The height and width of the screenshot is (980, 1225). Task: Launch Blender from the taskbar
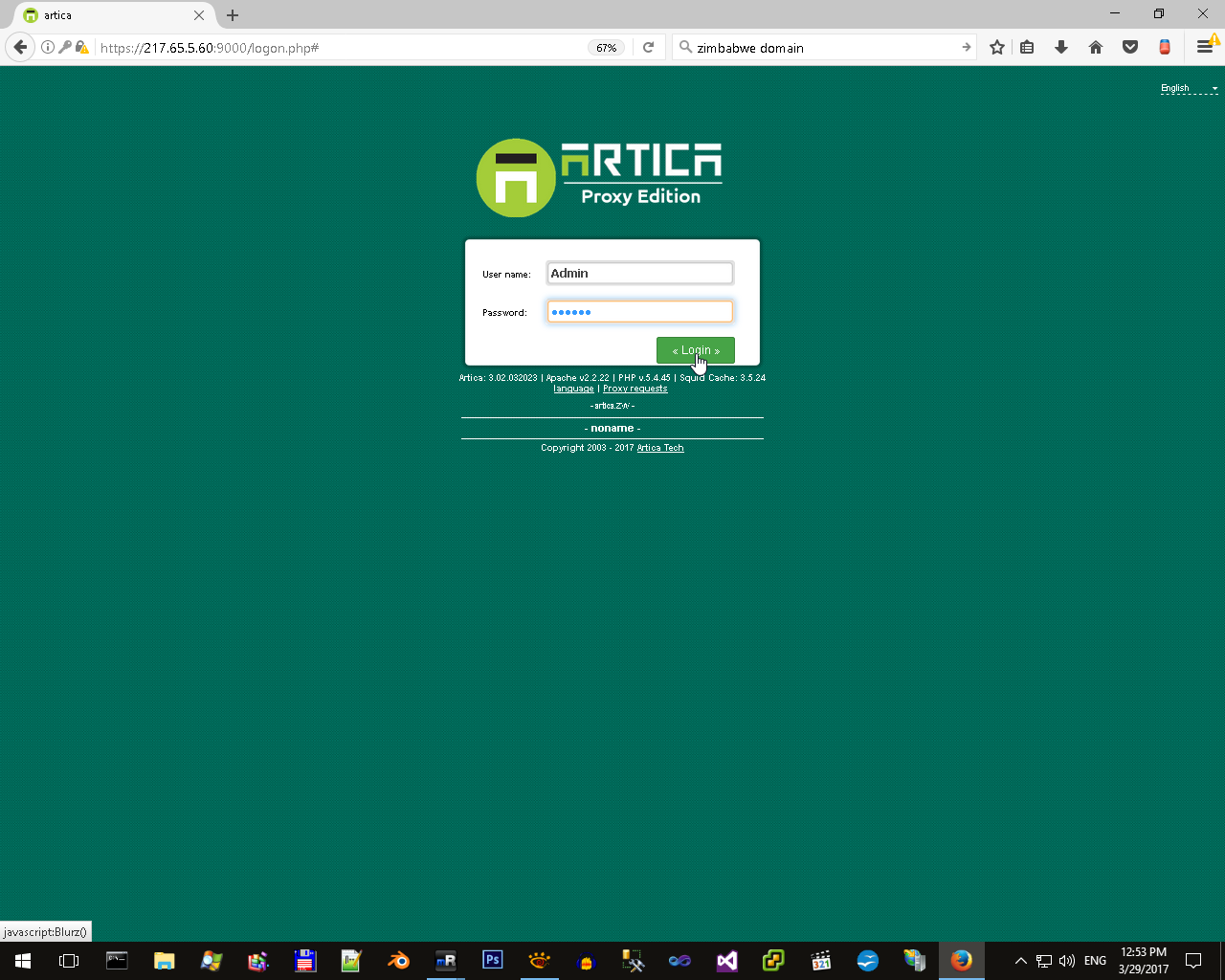[x=399, y=961]
